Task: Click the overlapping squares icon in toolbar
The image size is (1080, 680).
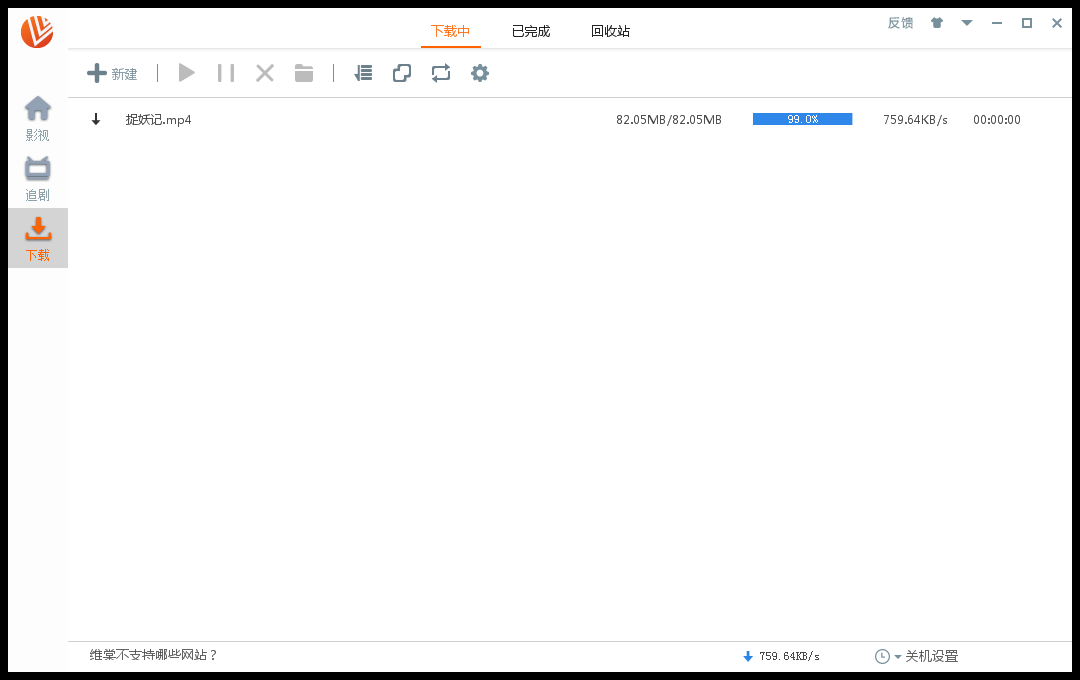Action: click(x=402, y=73)
